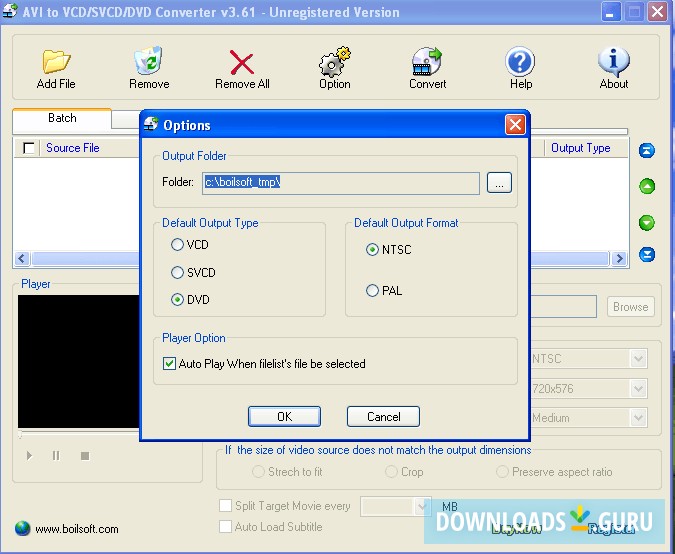Click the Convert disc icon
The height and width of the screenshot is (554, 675).
(x=427, y=61)
